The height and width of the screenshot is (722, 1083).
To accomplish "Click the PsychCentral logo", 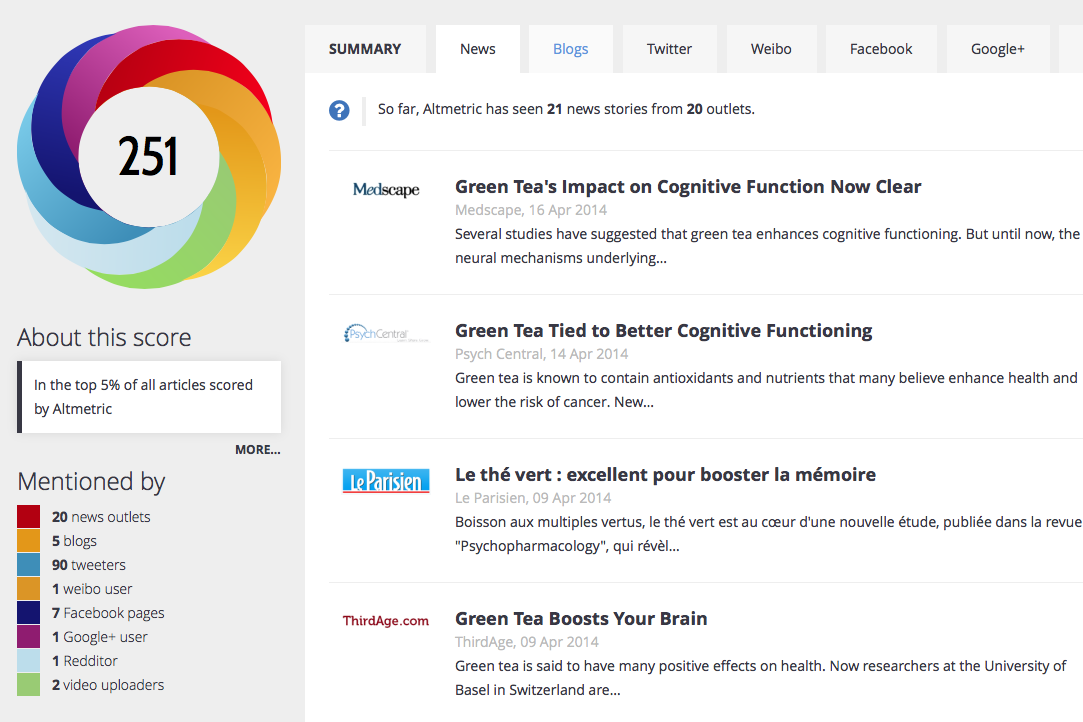I will pyautogui.click(x=385, y=334).
